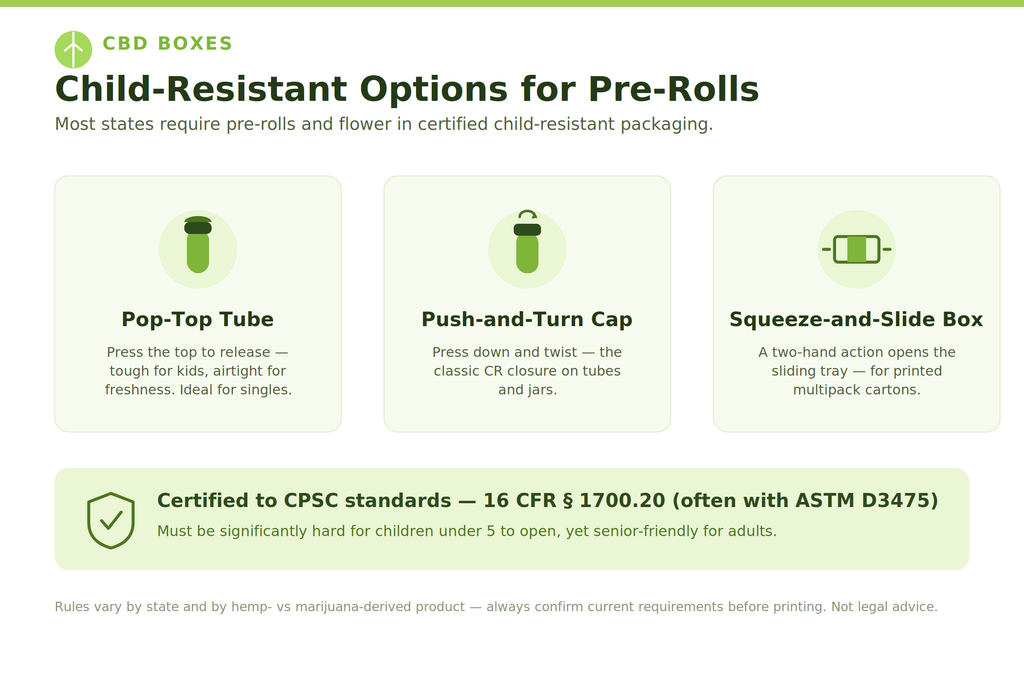The width and height of the screenshot is (1024, 683).
Task: Click the Squeeze-and-Slide Box description text
Action: point(856,371)
